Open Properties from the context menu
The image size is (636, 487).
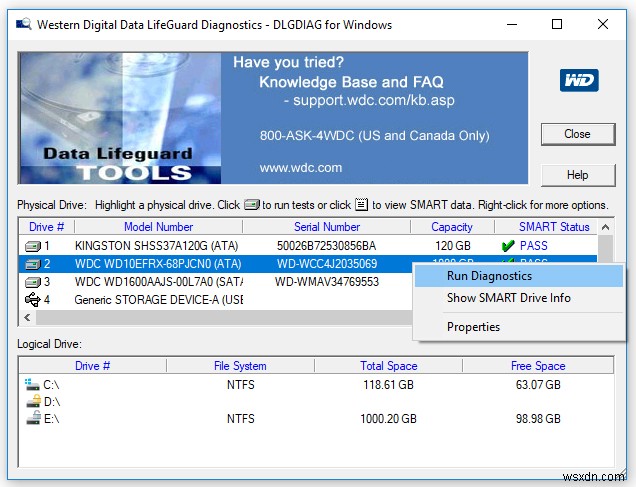473,327
